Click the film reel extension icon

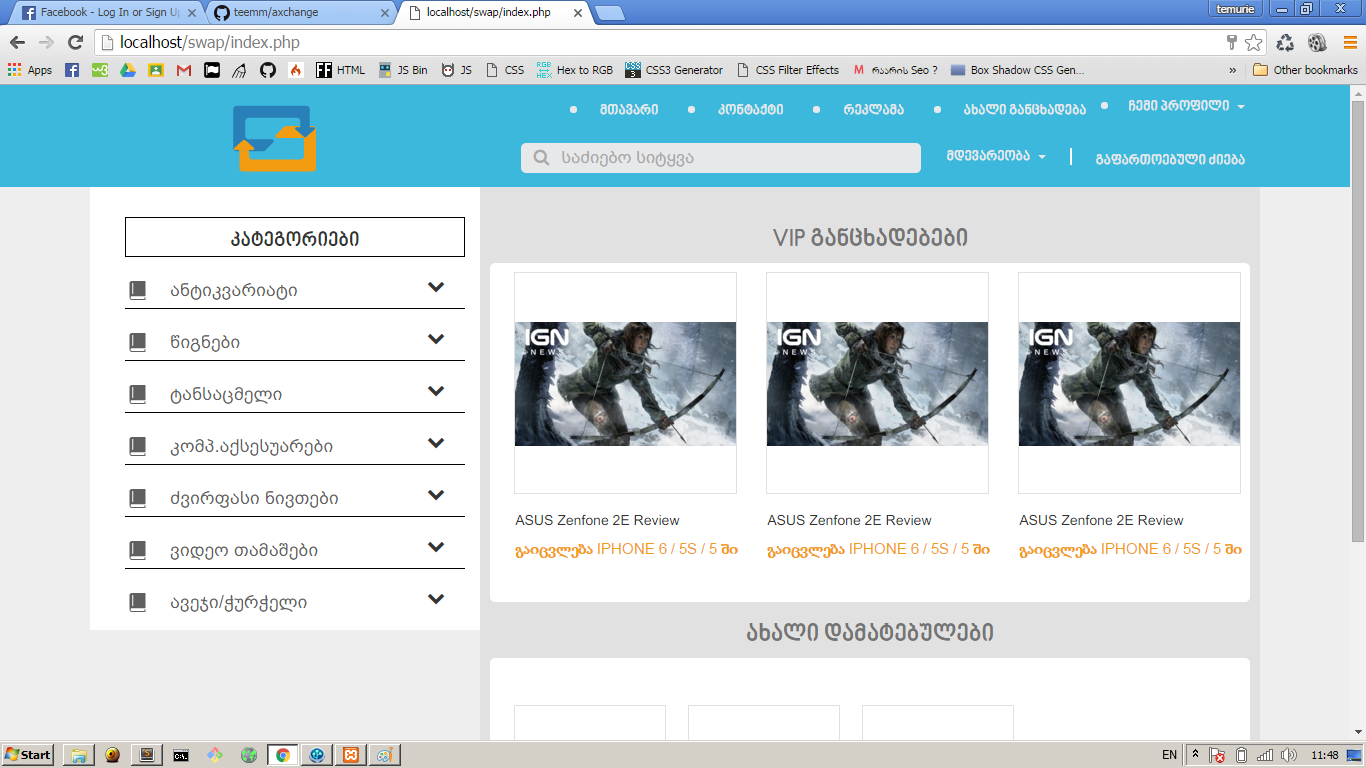point(1316,43)
